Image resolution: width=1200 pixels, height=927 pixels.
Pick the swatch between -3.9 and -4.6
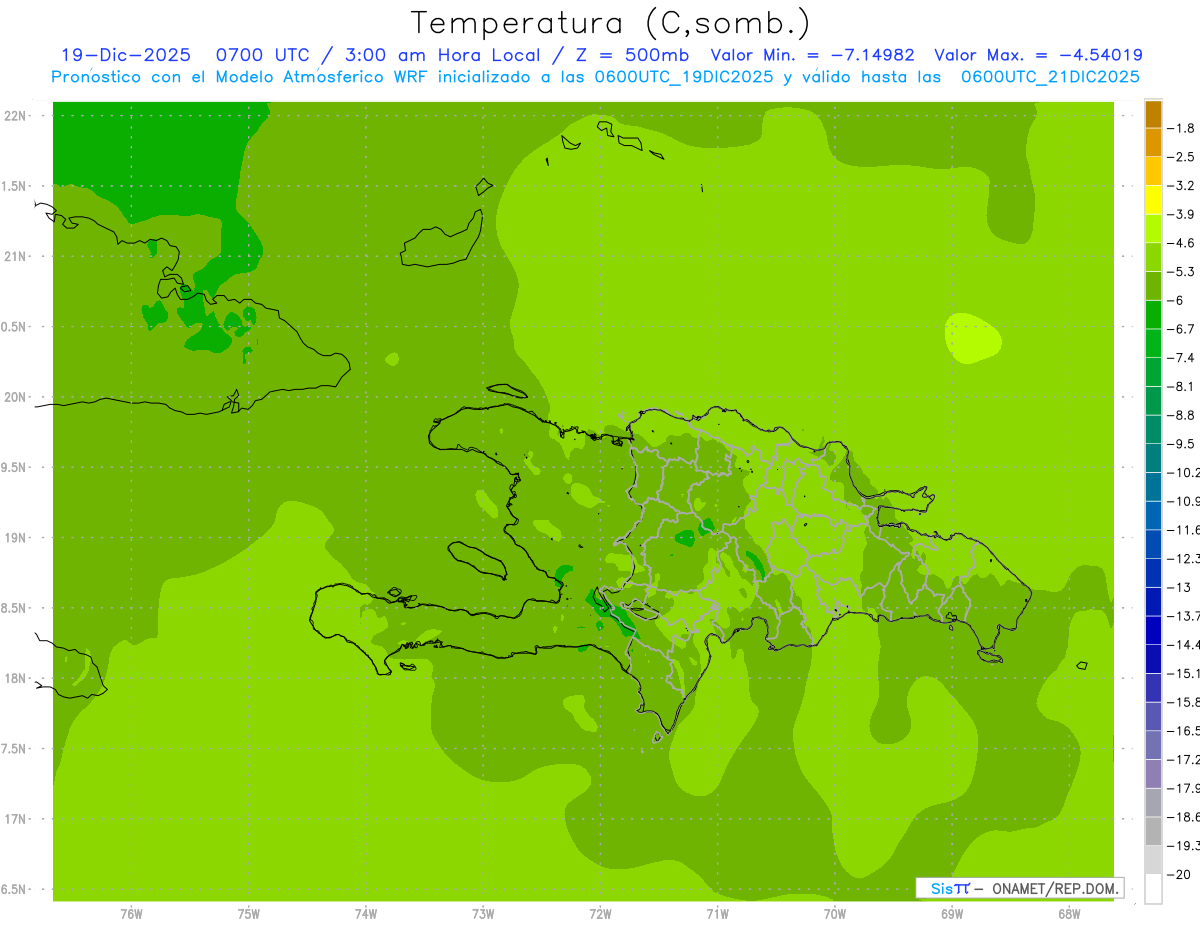pyautogui.click(x=1153, y=228)
